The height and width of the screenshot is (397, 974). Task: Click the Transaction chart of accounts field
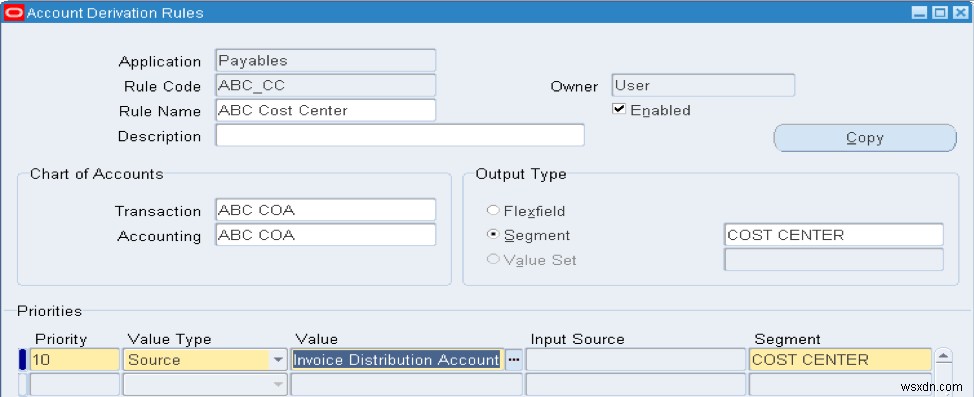pyautogui.click(x=325, y=210)
